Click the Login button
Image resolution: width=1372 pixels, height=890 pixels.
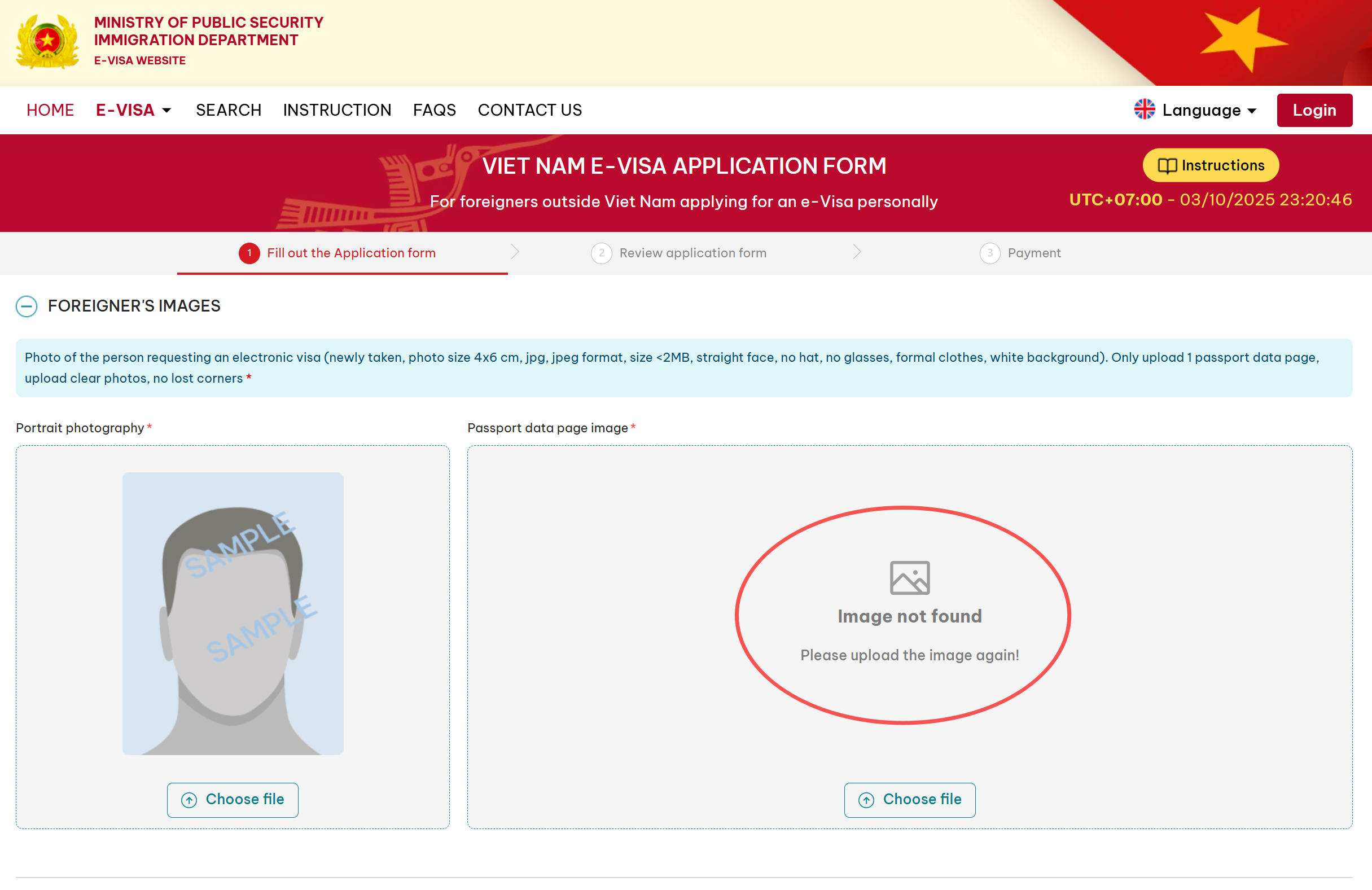point(1314,110)
